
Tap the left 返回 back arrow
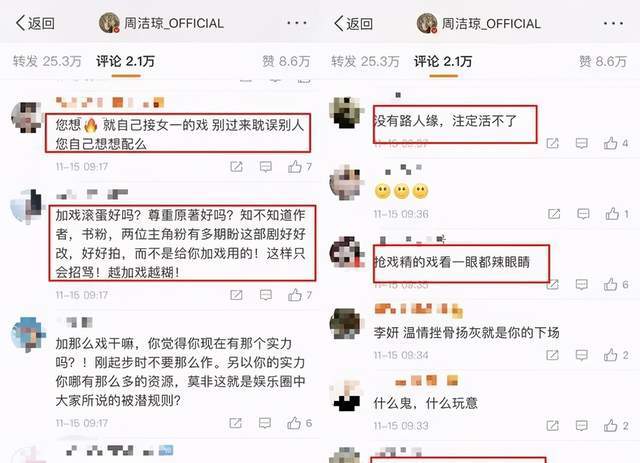point(35,23)
